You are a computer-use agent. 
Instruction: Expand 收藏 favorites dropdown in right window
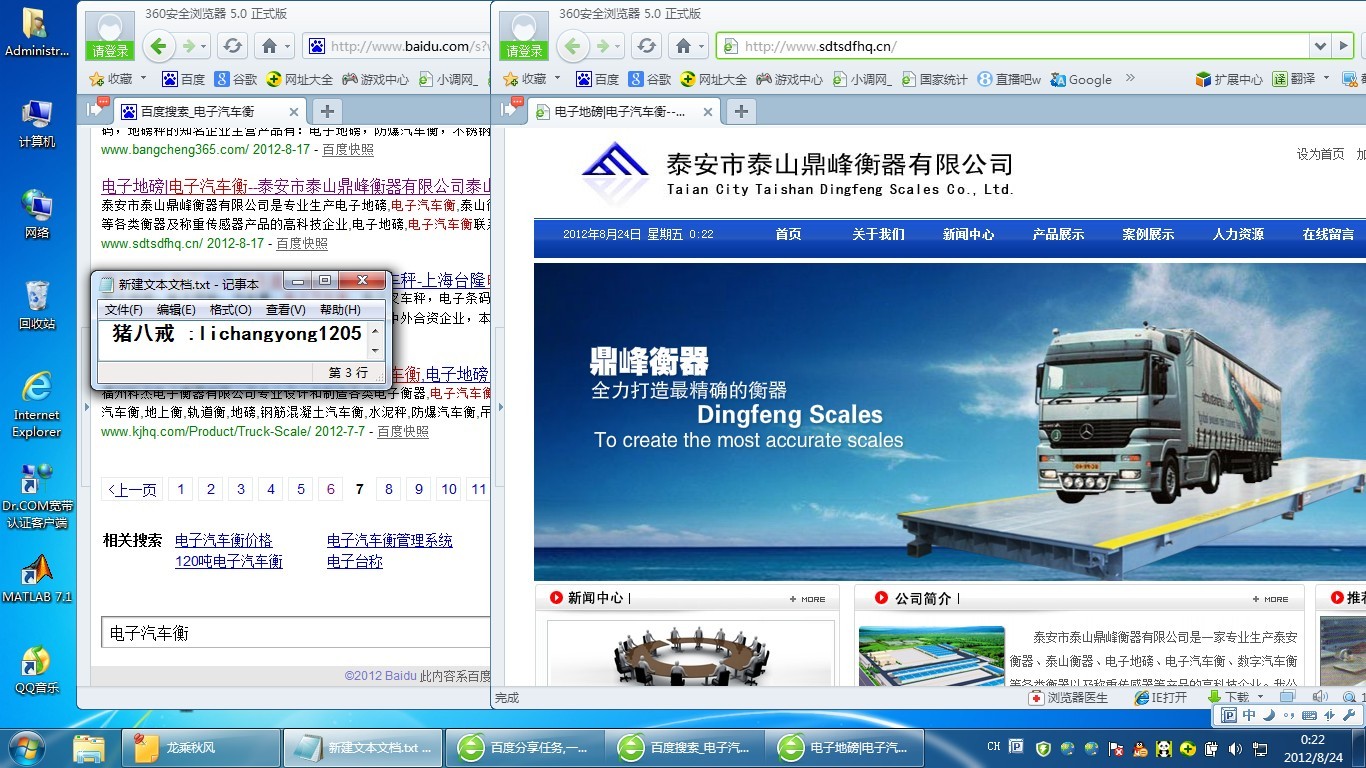[x=557, y=78]
